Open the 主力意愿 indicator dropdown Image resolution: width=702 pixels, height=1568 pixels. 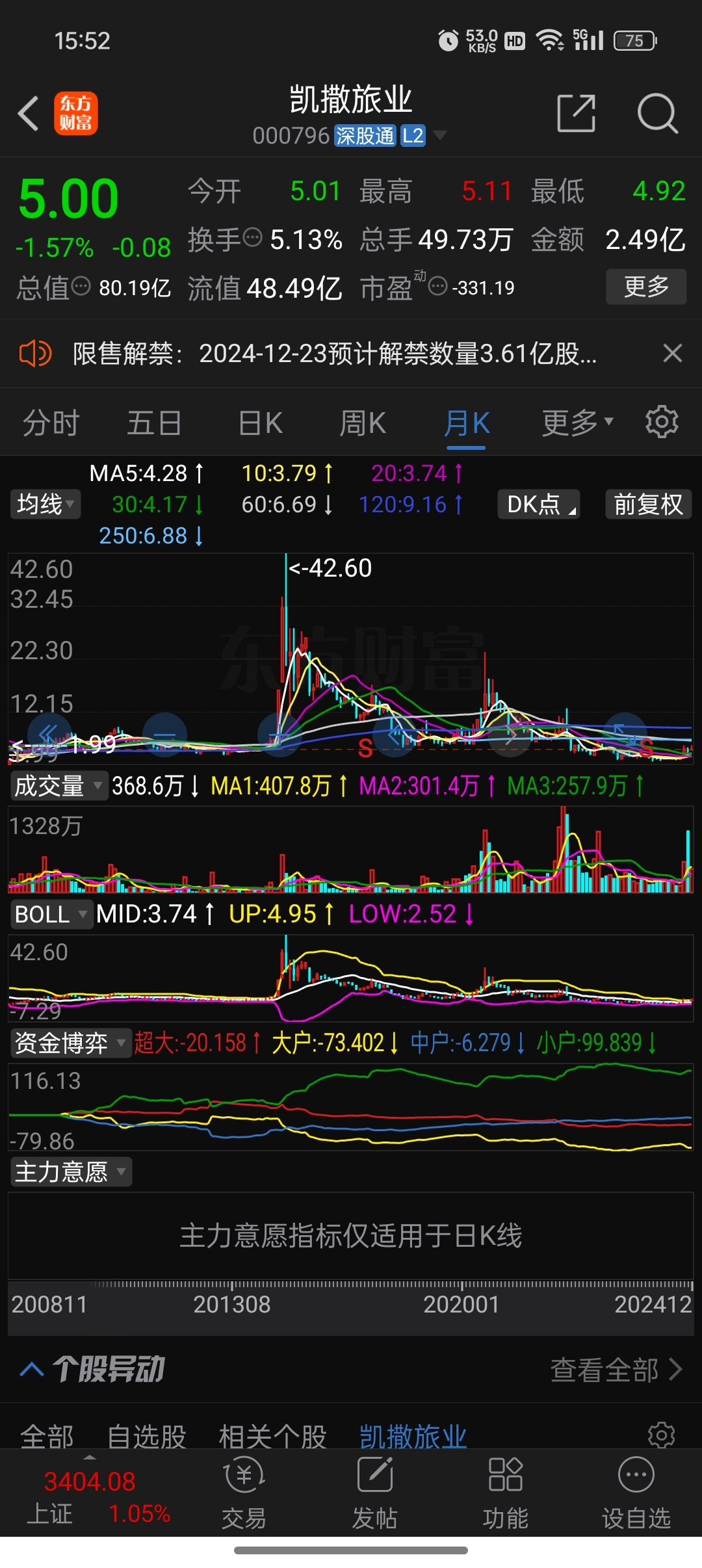70,1171
